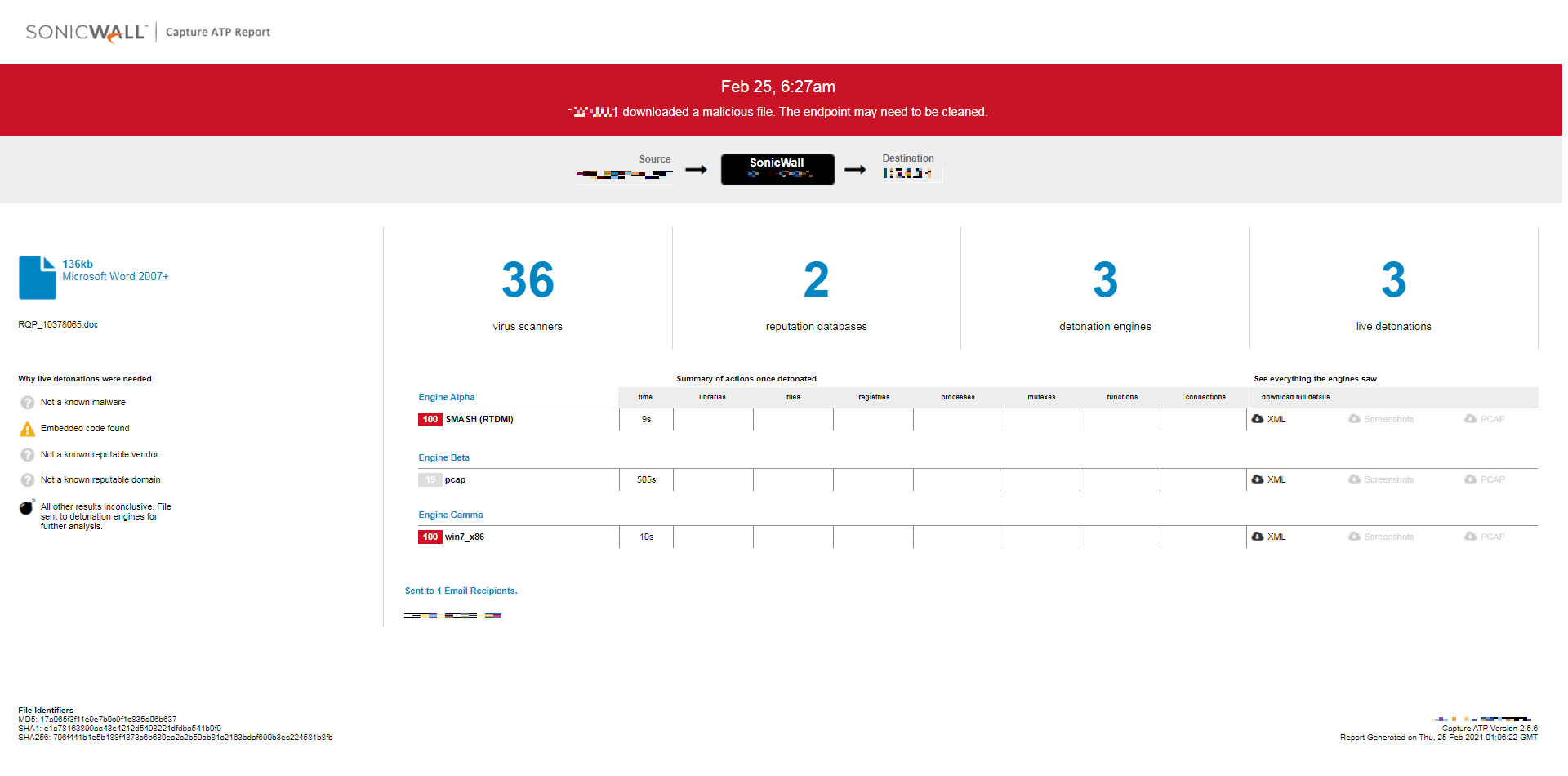Click the Feb 25, 6:27am timestamp heading
Screen dimensions: 1568x776
[x=778, y=87]
